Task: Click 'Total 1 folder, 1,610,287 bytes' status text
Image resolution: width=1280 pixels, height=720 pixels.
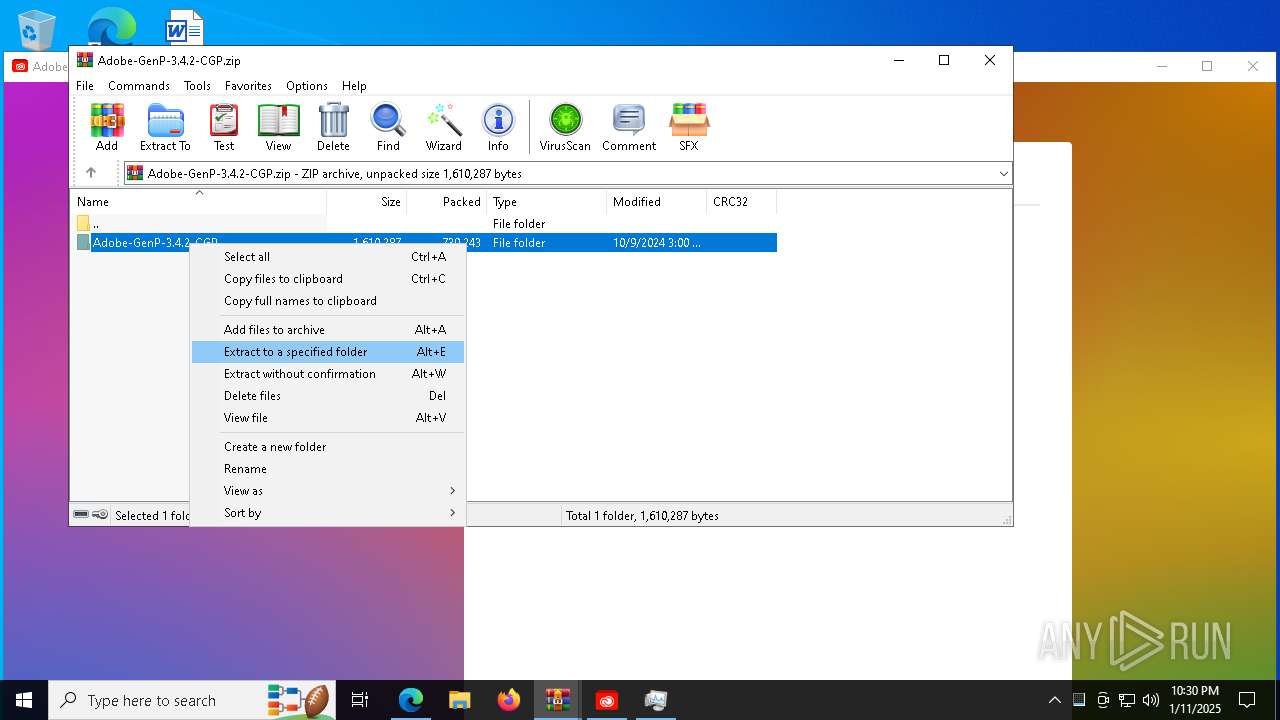Action: pyautogui.click(x=642, y=516)
